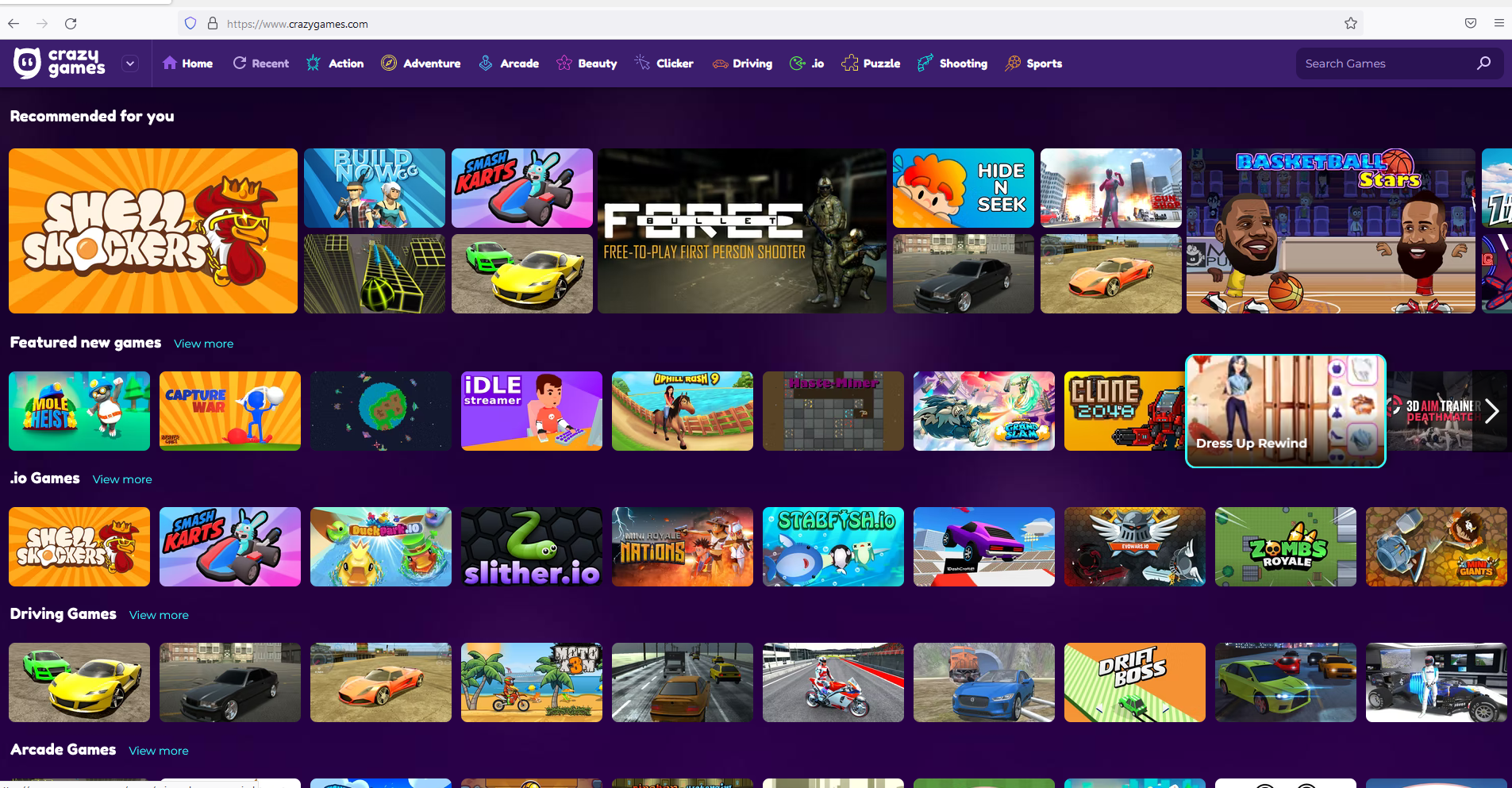The width and height of the screenshot is (1512, 788).
Task: Click the CrazyGames logo
Action: click(60, 63)
